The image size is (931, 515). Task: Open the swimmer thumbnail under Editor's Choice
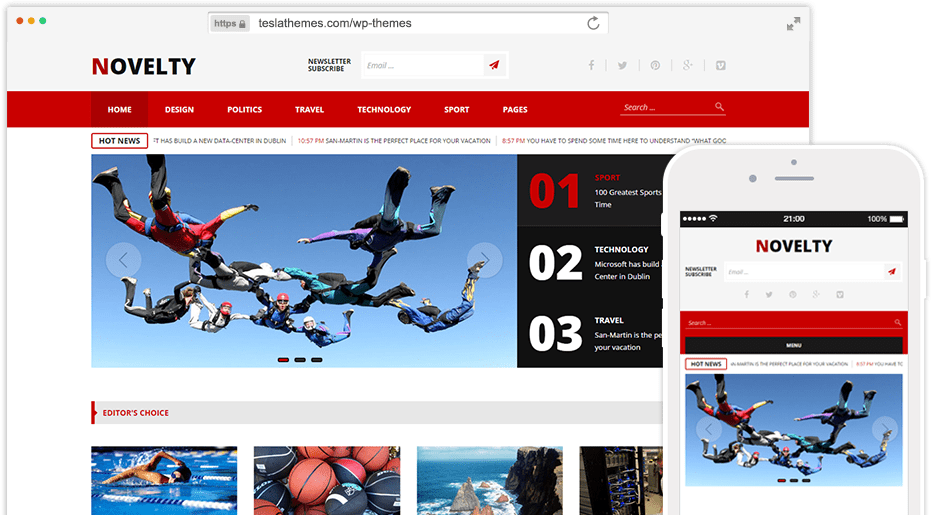click(x=164, y=481)
